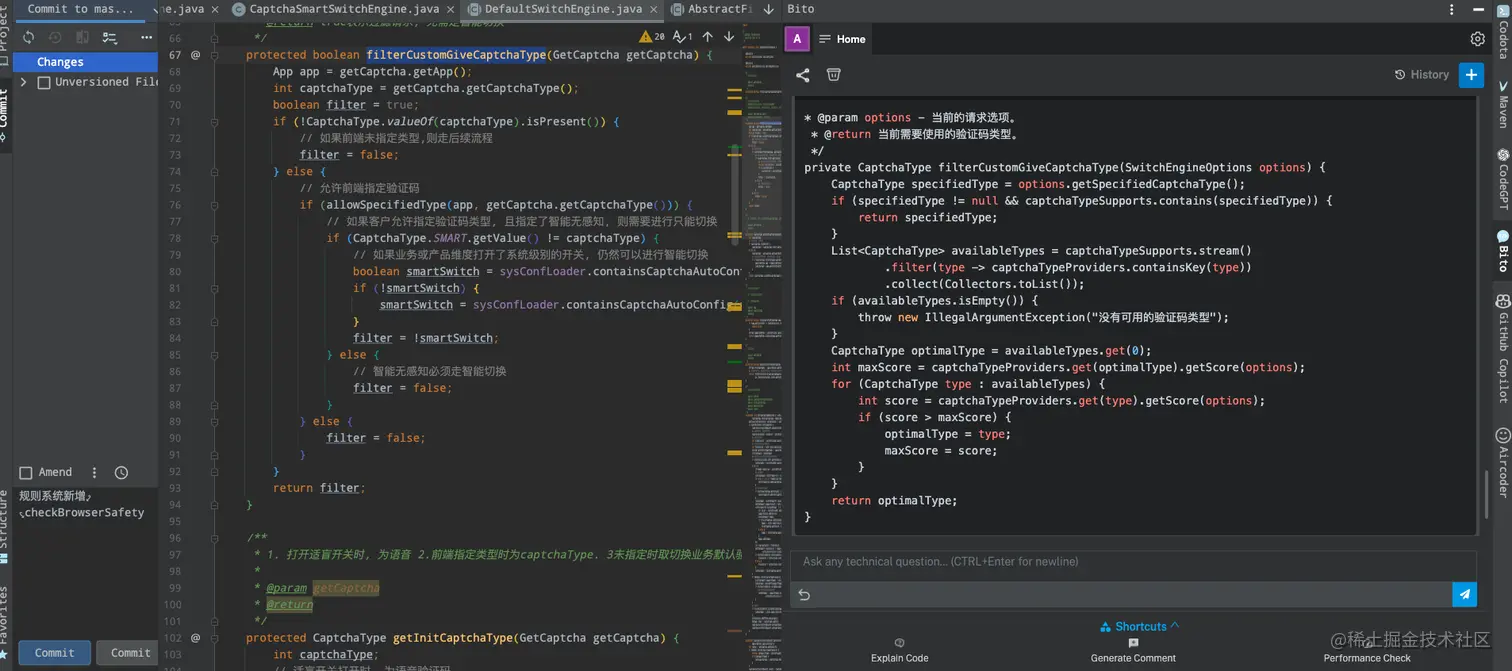Open the Bito Home tab
The height and width of the screenshot is (671, 1512).
[x=842, y=39]
